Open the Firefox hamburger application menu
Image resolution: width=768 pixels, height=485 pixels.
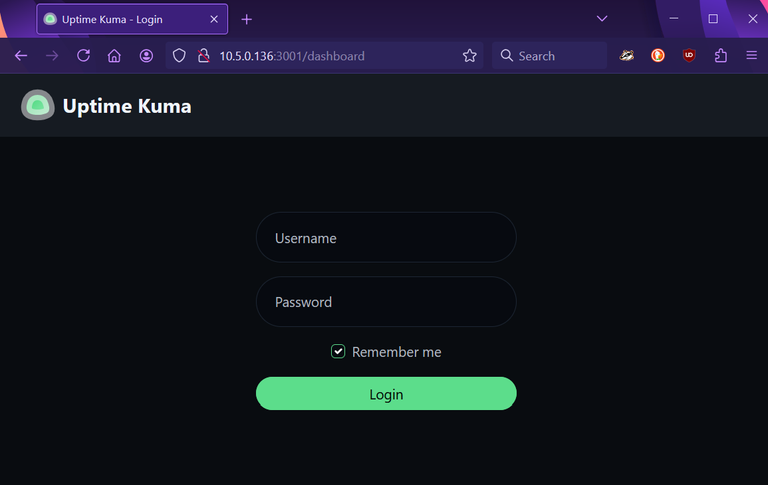click(751, 56)
